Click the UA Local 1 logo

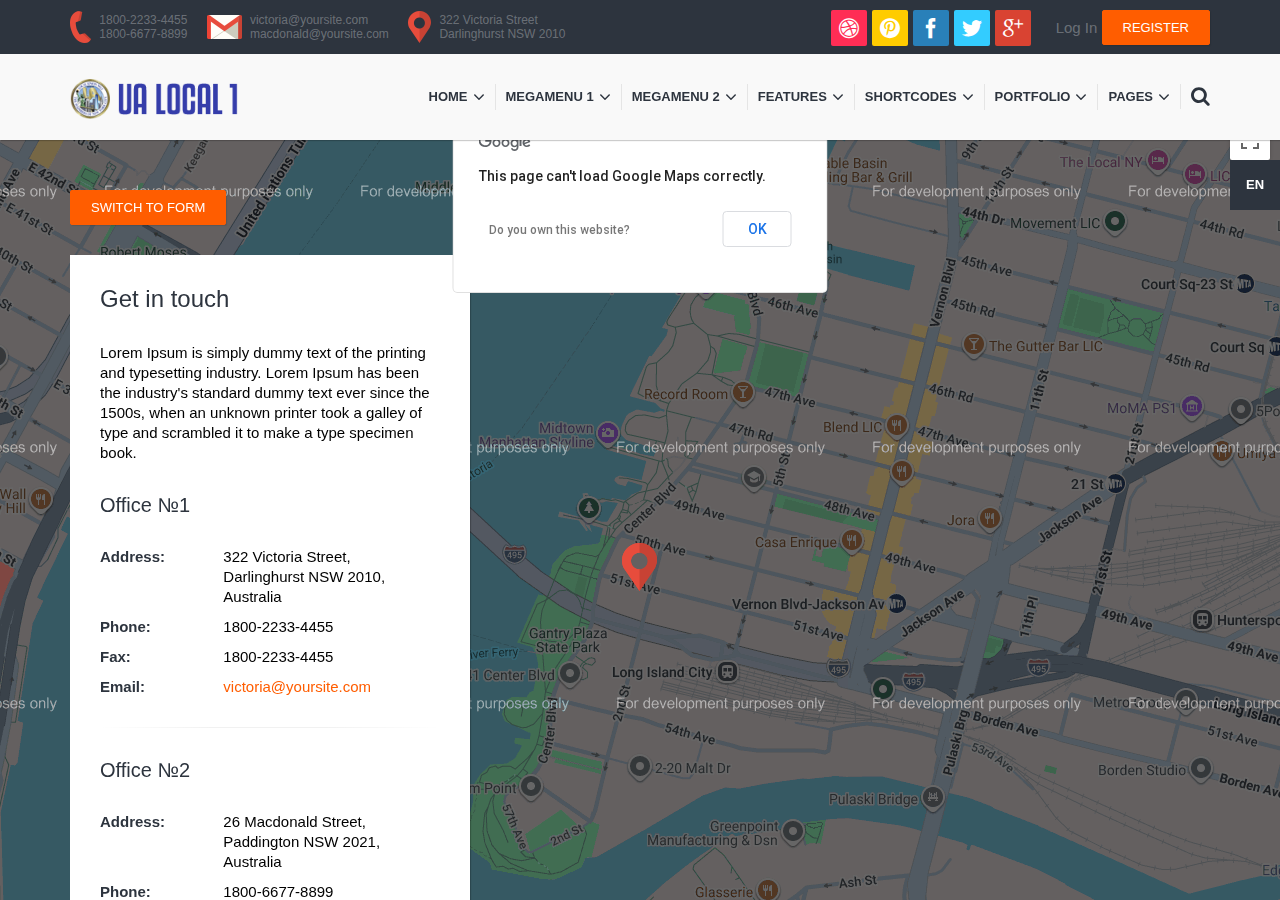(155, 99)
